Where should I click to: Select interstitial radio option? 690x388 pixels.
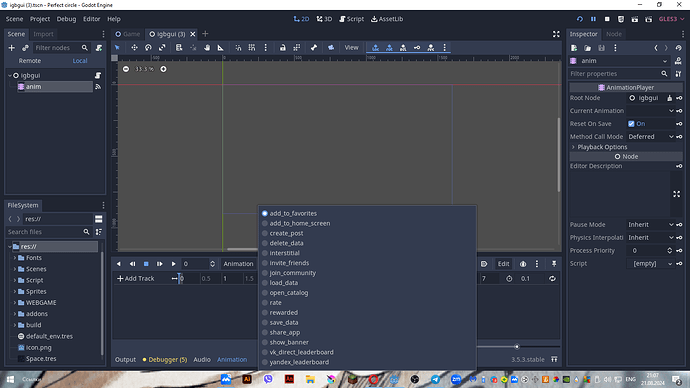[x=281, y=253]
